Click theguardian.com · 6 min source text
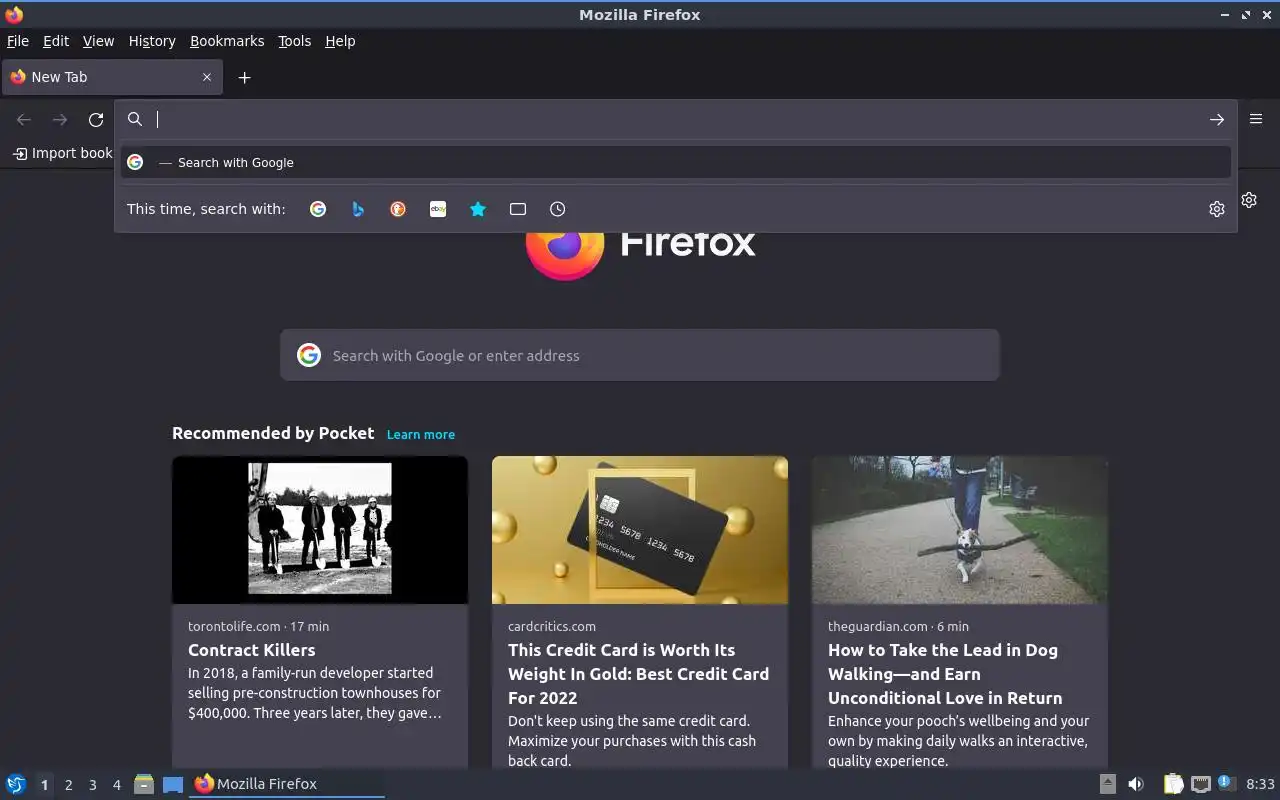 click(898, 626)
